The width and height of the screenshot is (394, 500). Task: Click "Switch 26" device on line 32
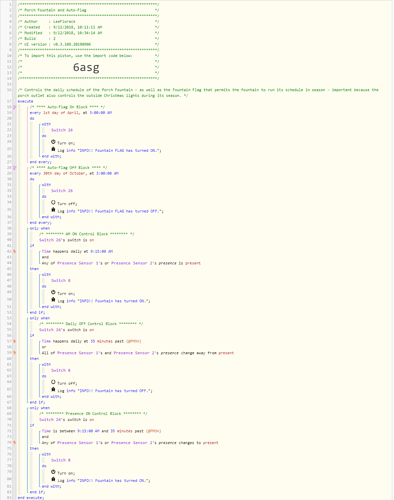click(x=62, y=191)
